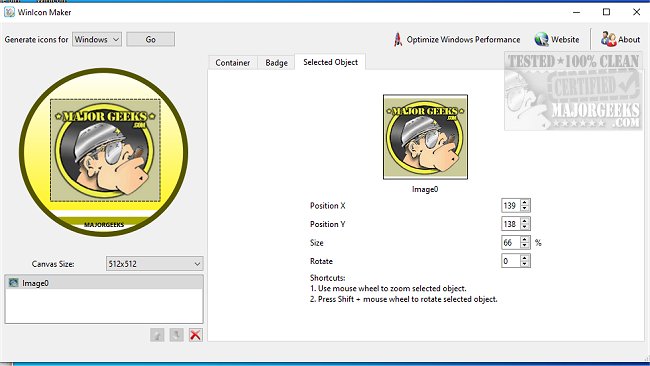The width and height of the screenshot is (650, 366).
Task: Click the Position X value field
Action: 510,206
